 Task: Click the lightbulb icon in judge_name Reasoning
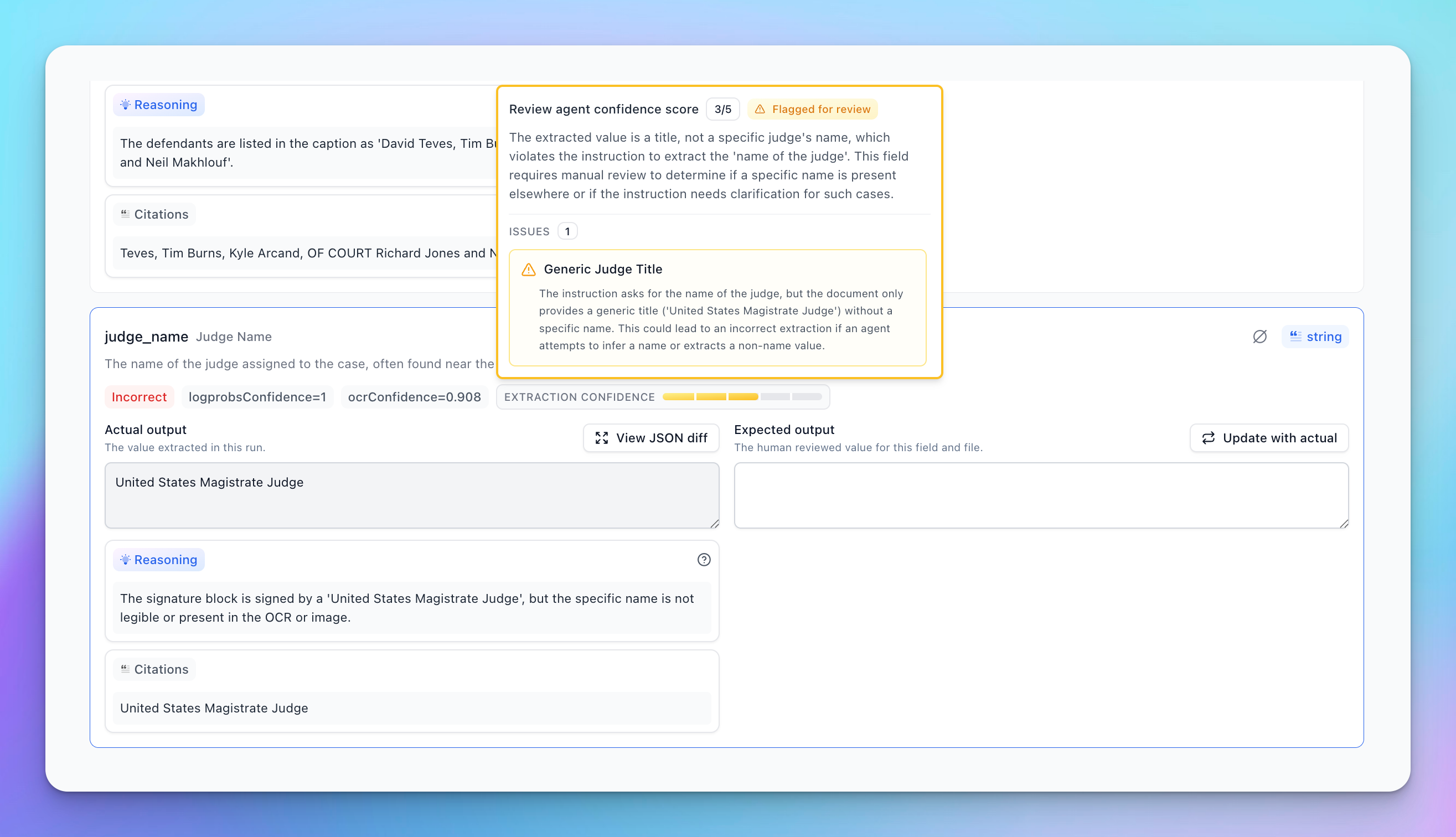[125, 559]
